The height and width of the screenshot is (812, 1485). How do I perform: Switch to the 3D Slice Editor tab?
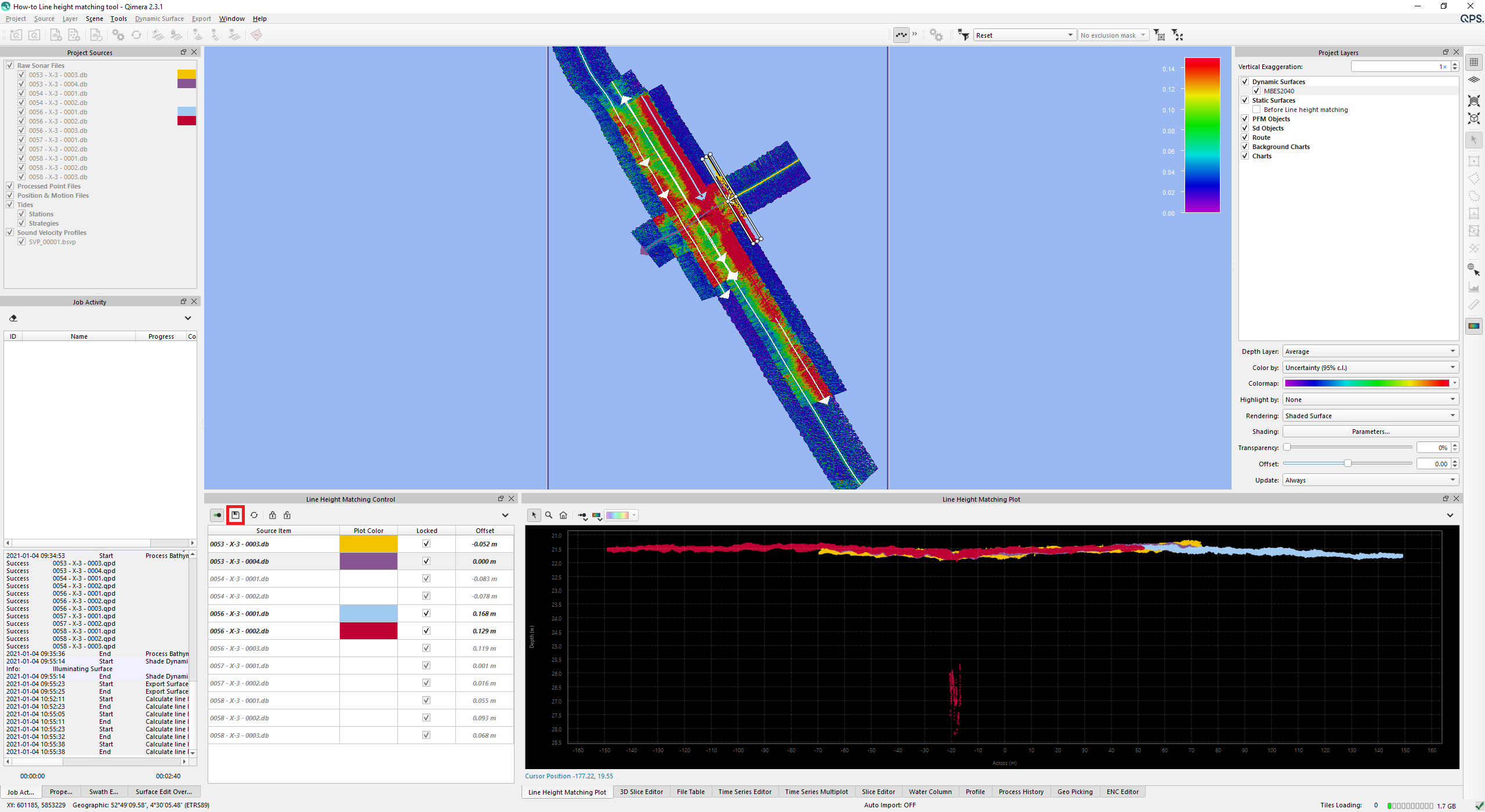coord(641,792)
